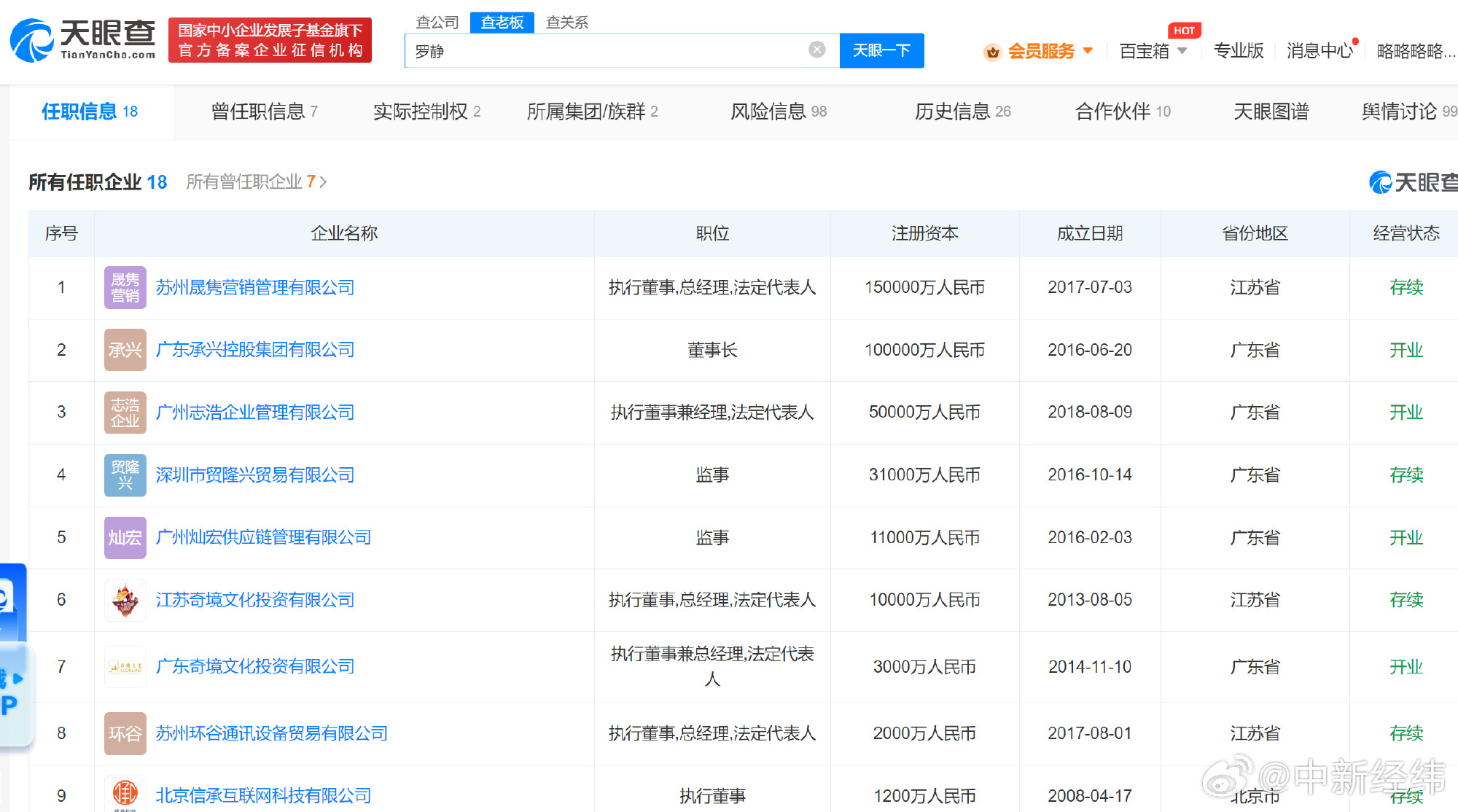The height and width of the screenshot is (812, 1458).
Task: Click the 天眼一下 search button
Action: point(881,50)
